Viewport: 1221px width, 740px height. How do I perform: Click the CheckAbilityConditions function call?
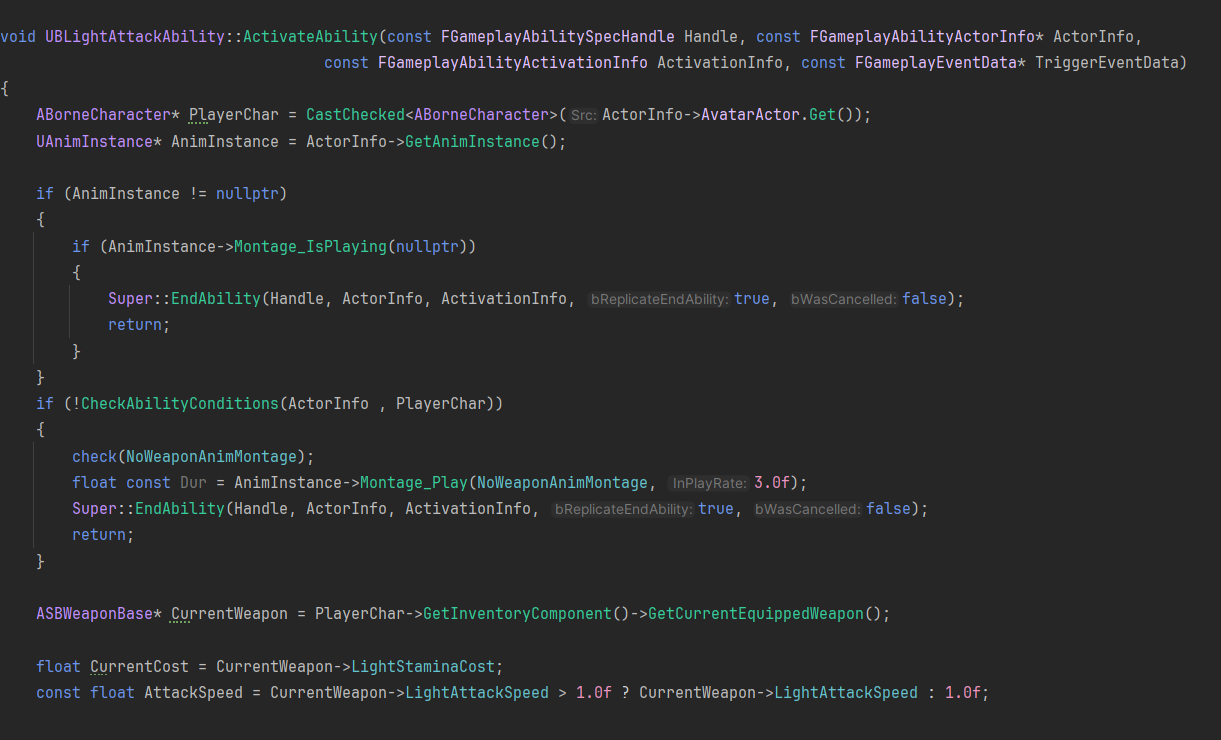[x=179, y=404]
